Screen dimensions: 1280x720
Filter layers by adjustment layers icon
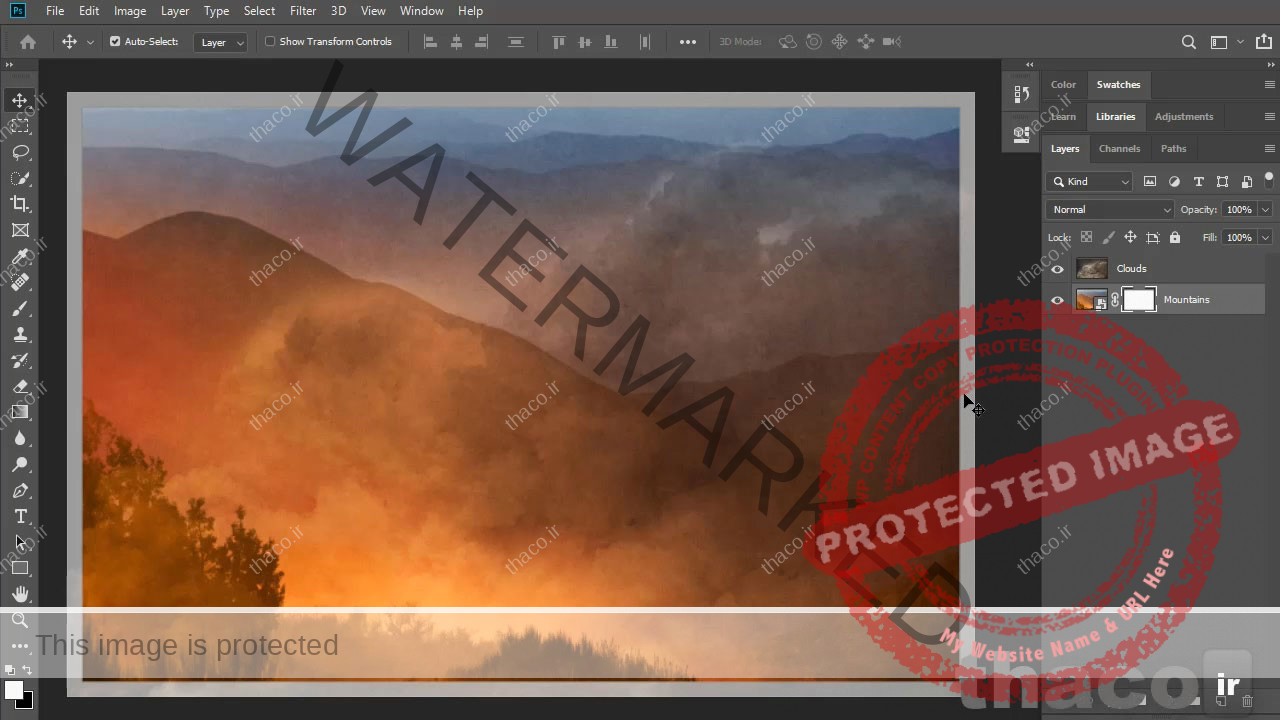point(1174,181)
